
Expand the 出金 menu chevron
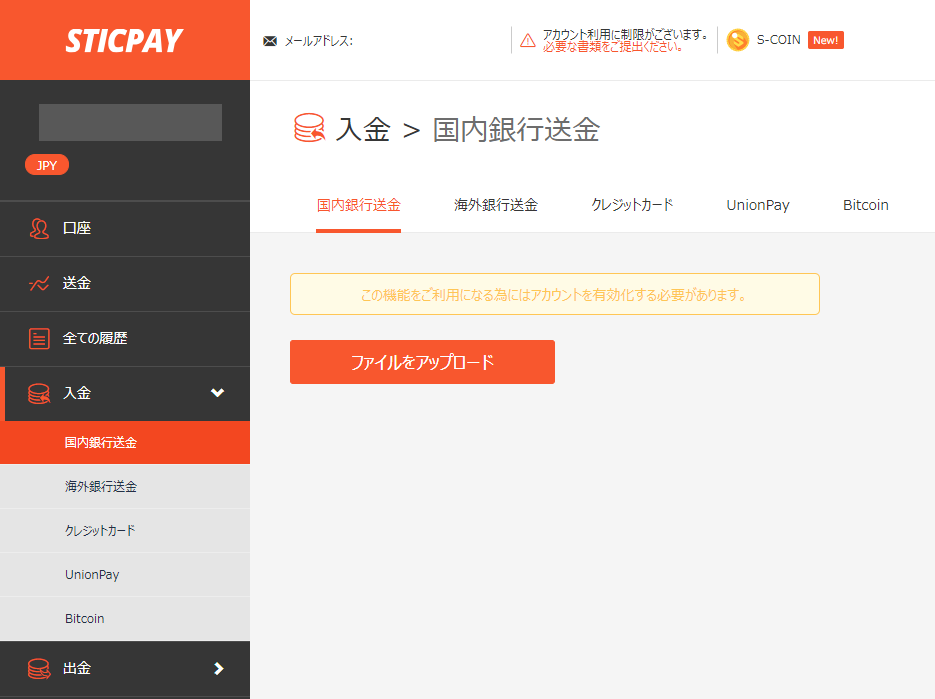point(219,669)
